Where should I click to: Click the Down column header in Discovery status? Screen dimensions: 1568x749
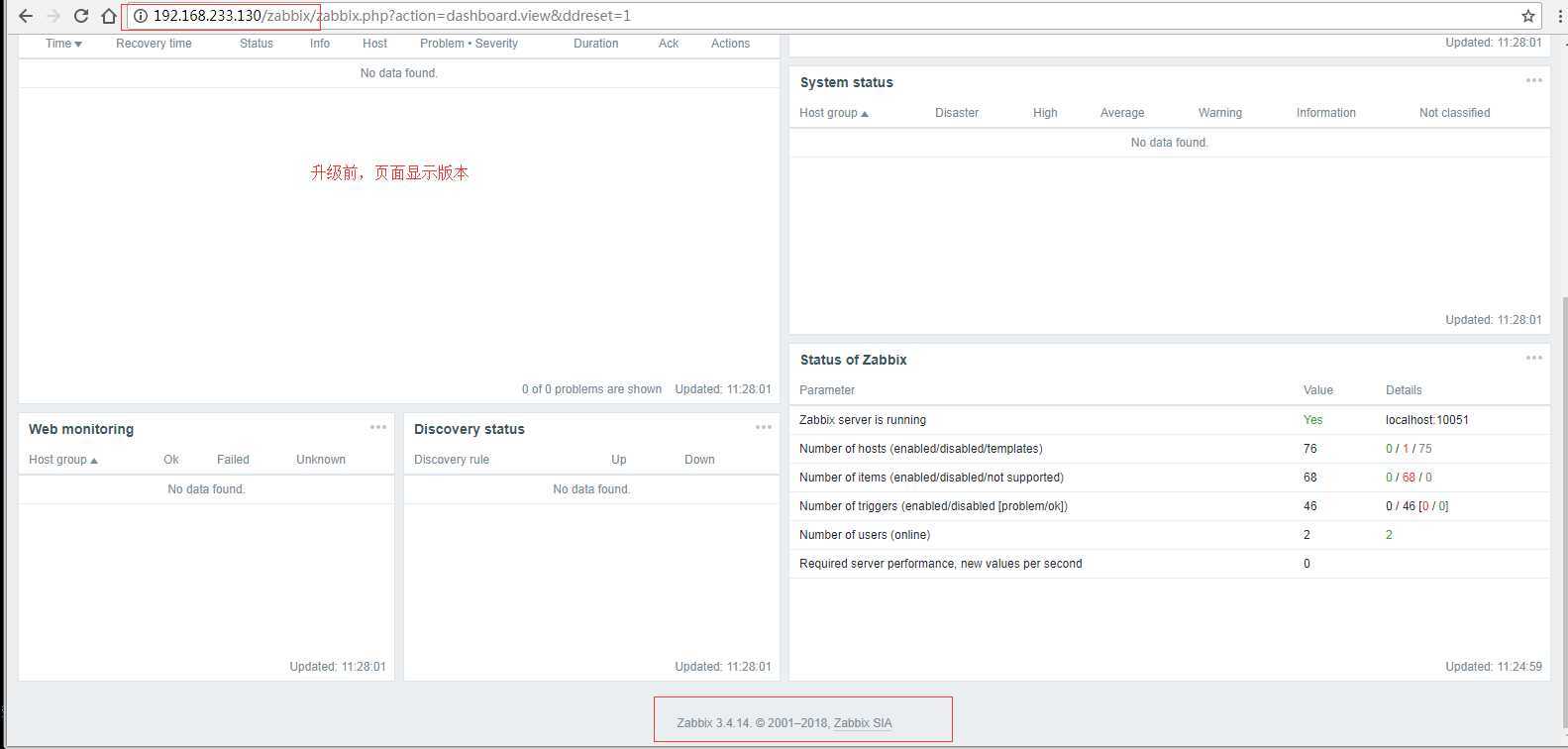click(x=699, y=460)
